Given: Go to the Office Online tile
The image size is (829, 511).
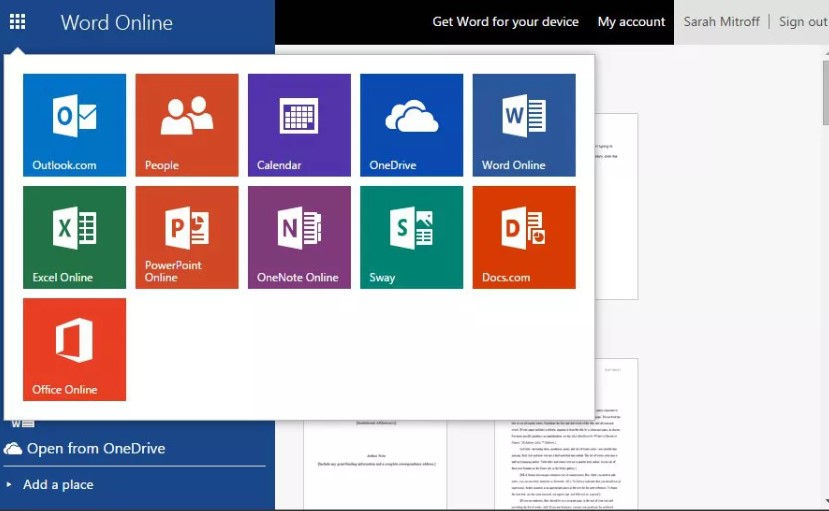Looking at the screenshot, I should [75, 349].
